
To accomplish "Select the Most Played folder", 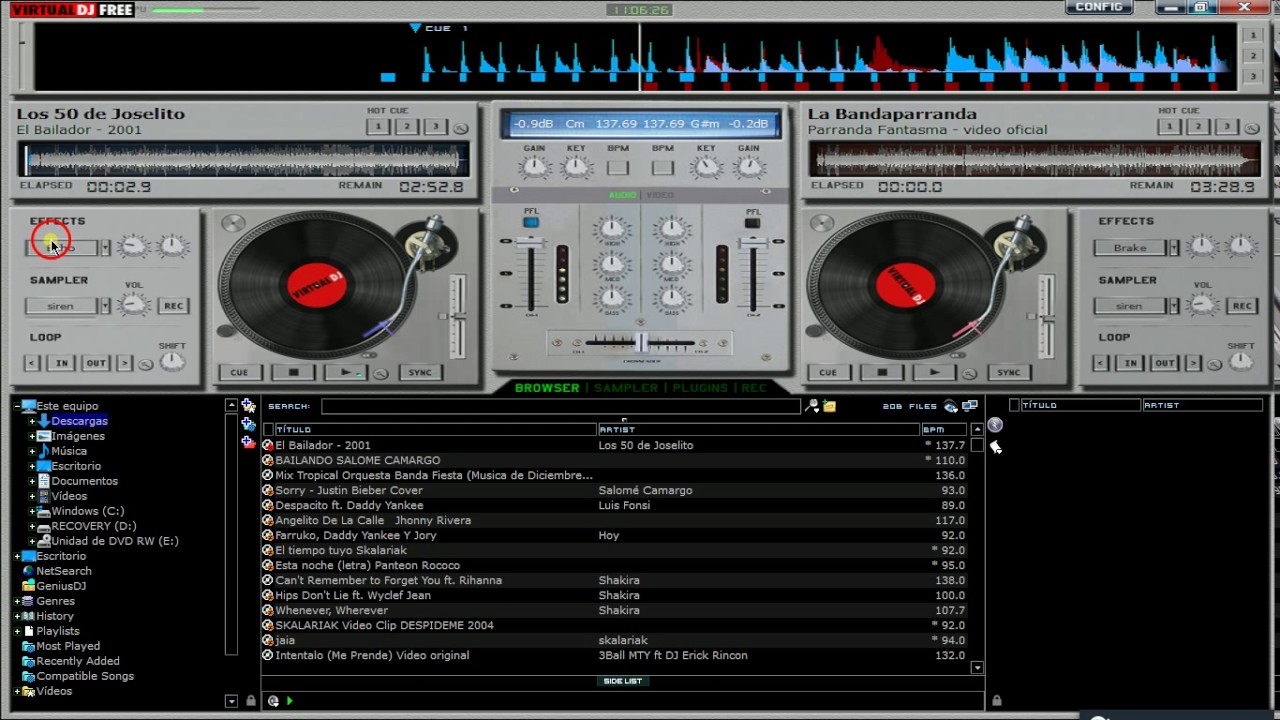I will [68, 646].
